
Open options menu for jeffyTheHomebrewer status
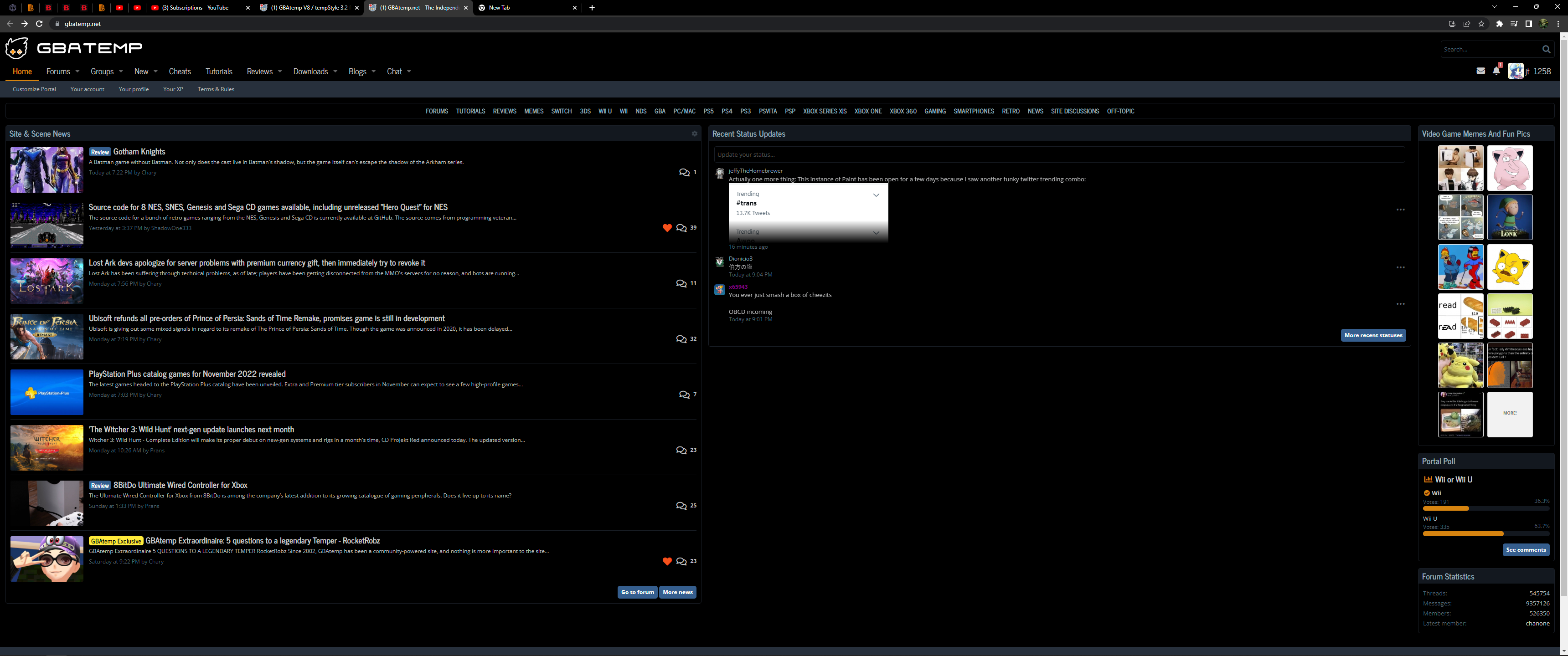1401,210
